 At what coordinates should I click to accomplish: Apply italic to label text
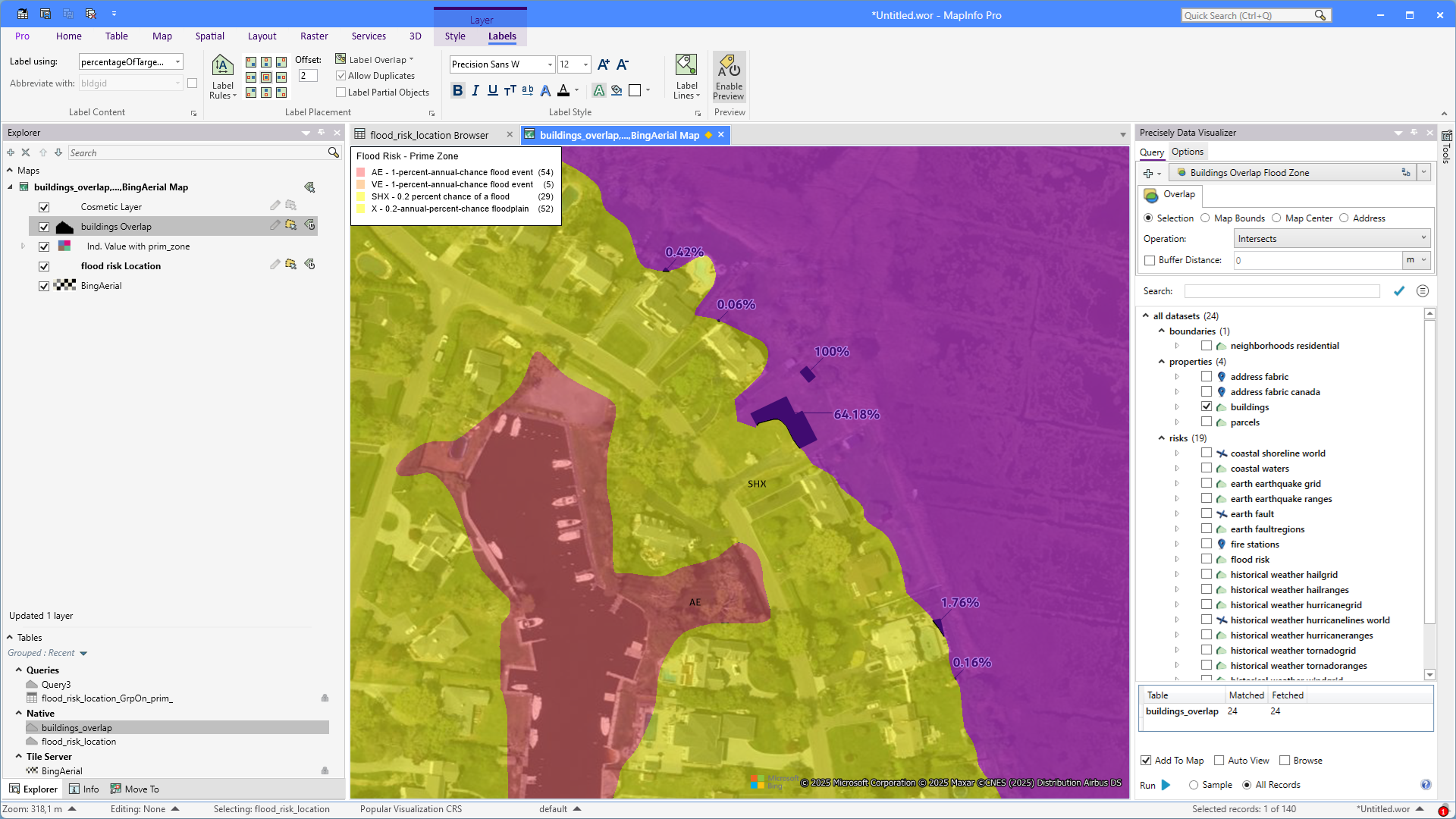pos(475,90)
